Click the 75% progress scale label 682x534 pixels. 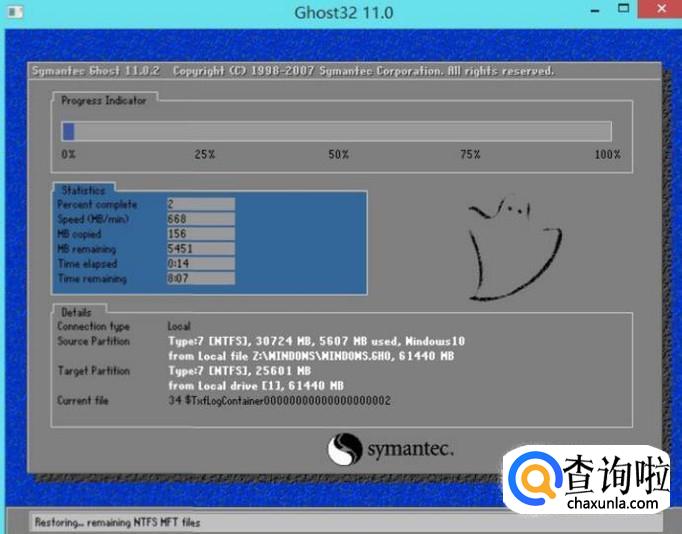470,154
